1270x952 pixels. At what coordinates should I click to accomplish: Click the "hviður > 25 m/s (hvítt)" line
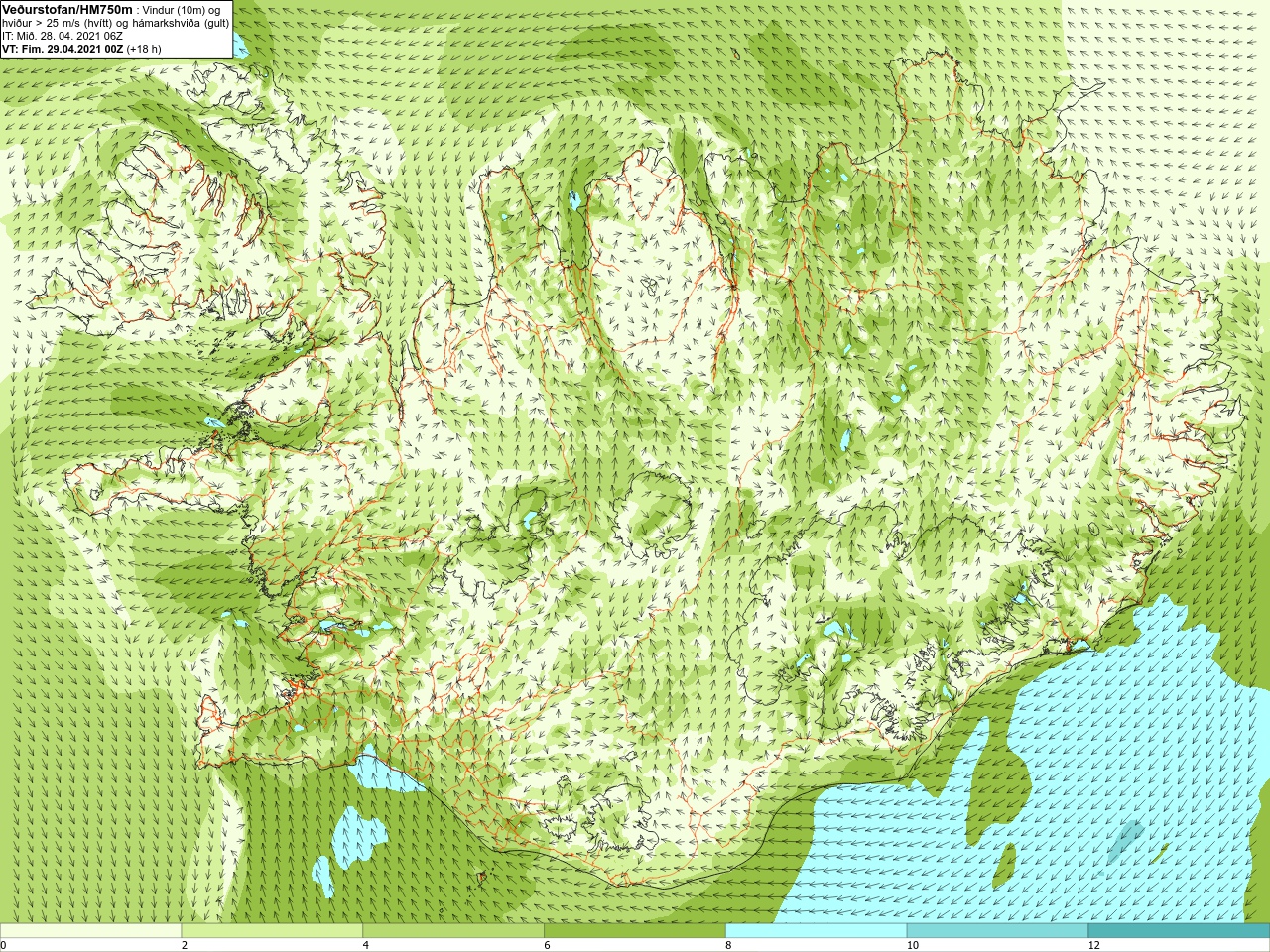click(x=59, y=23)
